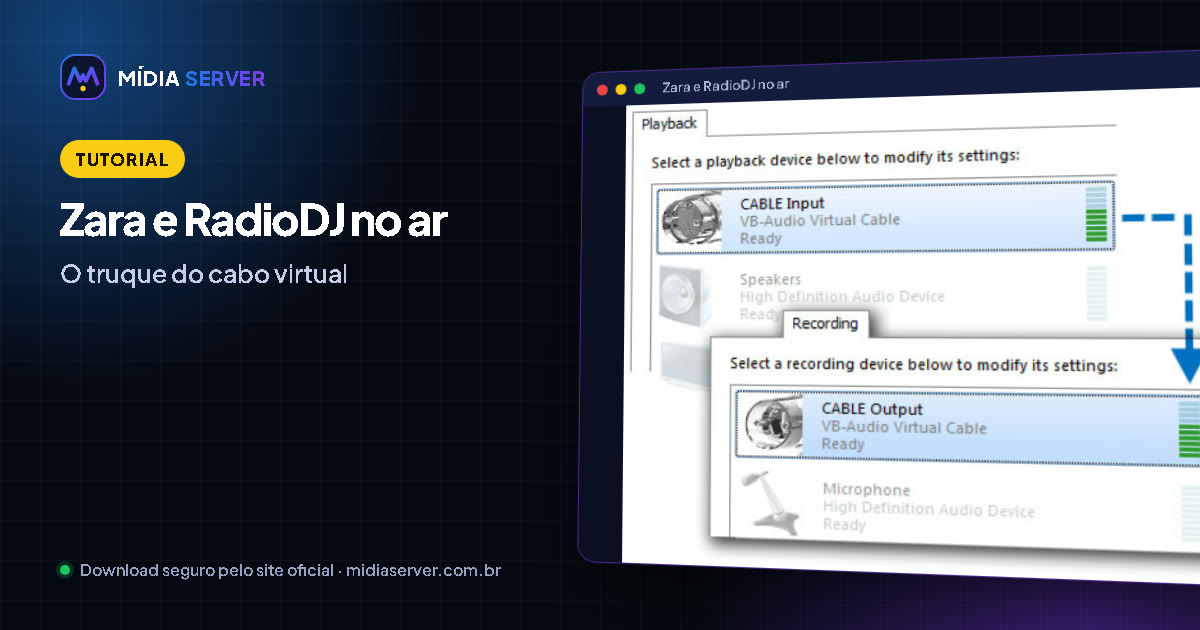Image resolution: width=1200 pixels, height=630 pixels.
Task: Select the Playback tab
Action: click(669, 124)
